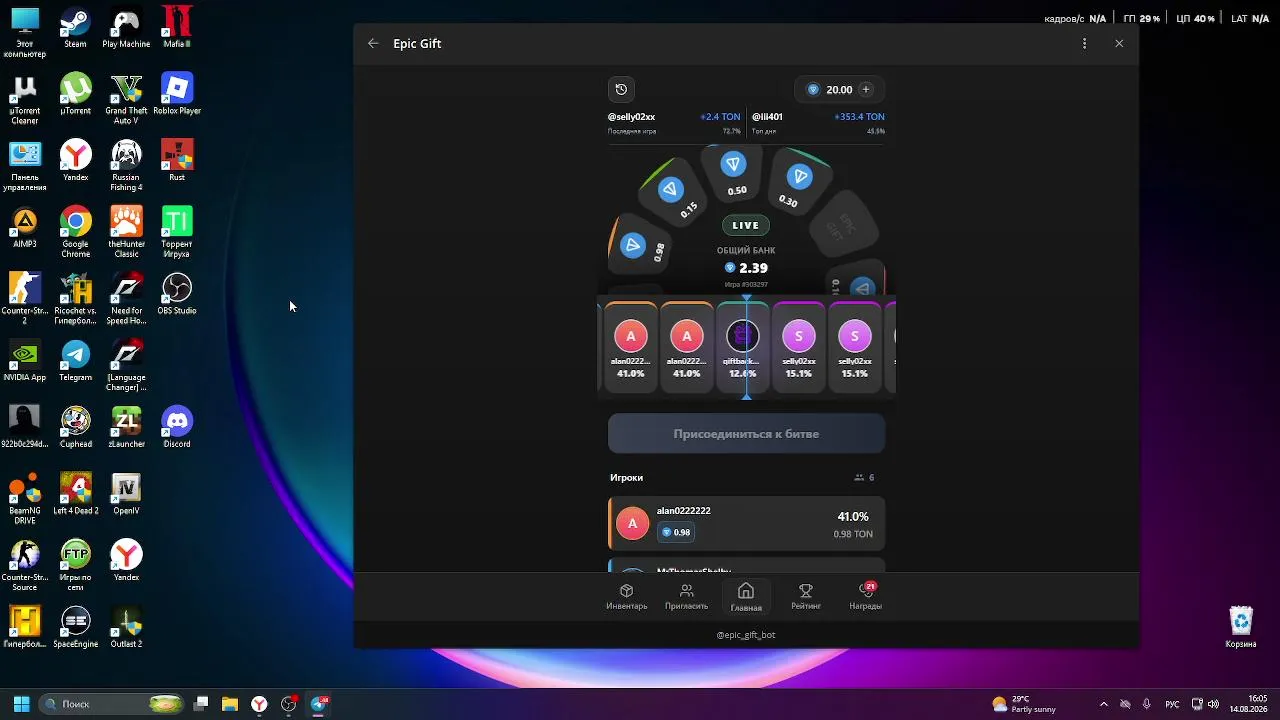This screenshot has height=720, width=1280.
Task: Open the @epic_gift_bot link
Action: pos(746,635)
